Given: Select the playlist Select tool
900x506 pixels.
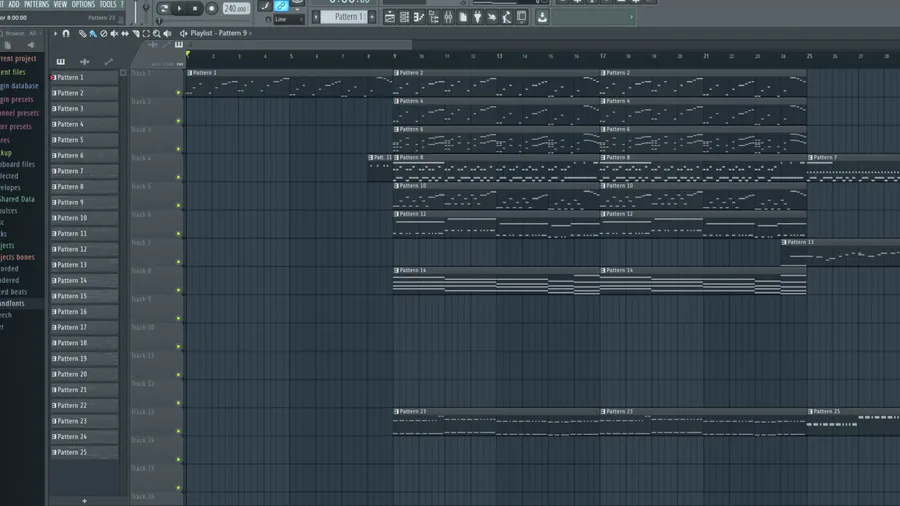Looking at the screenshot, I should (146, 34).
